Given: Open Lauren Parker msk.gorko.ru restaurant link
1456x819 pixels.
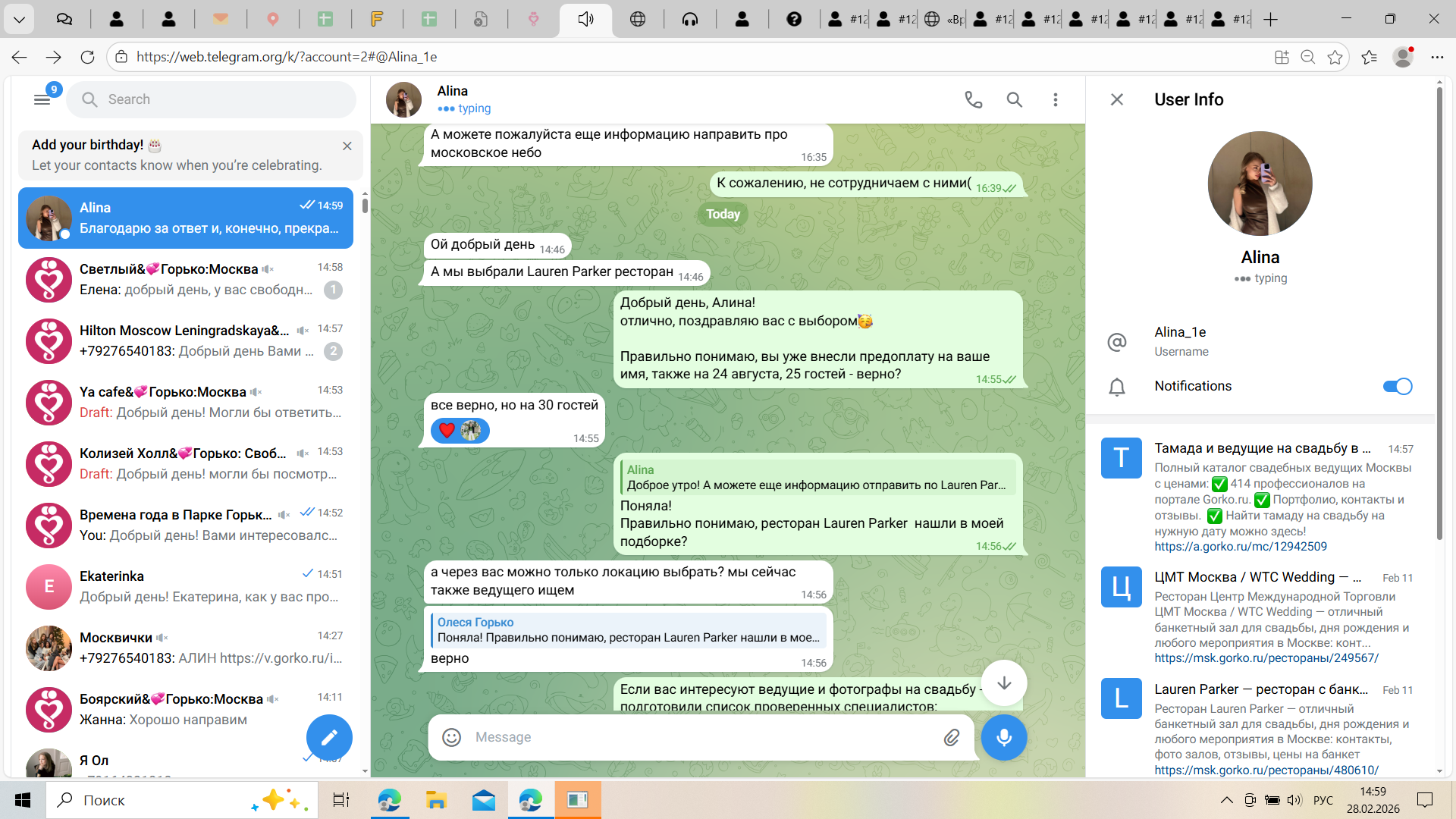Looking at the screenshot, I should click(x=1266, y=770).
